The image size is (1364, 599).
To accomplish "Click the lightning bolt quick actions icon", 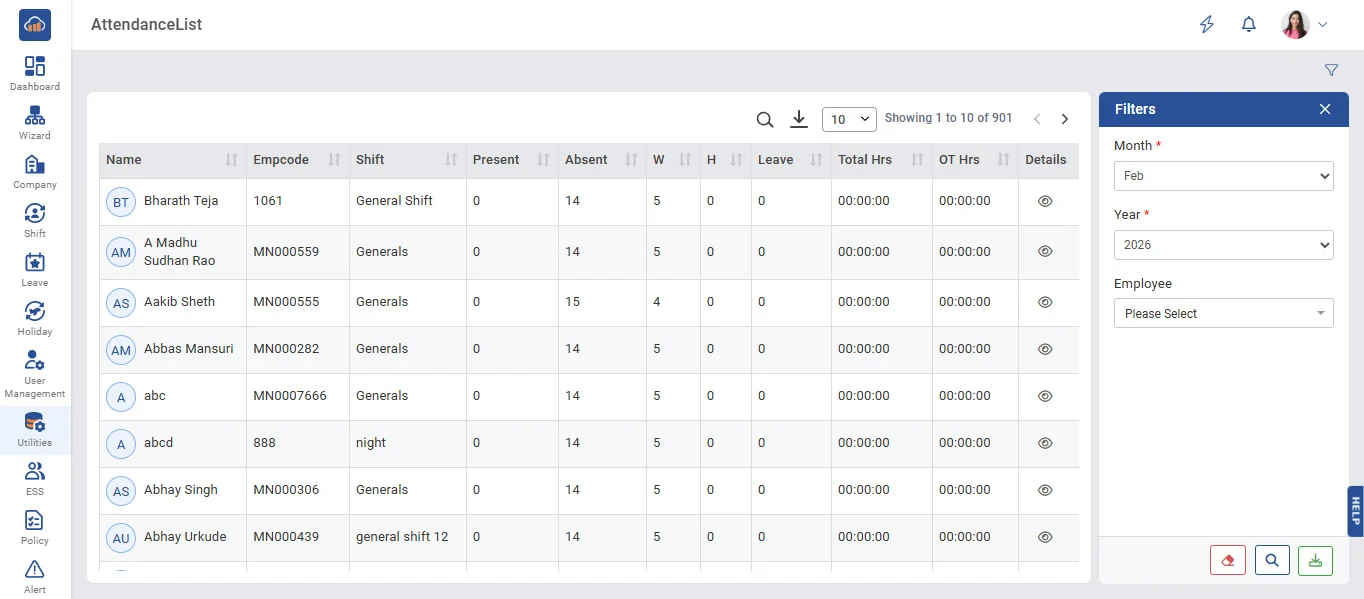I will tap(1207, 25).
